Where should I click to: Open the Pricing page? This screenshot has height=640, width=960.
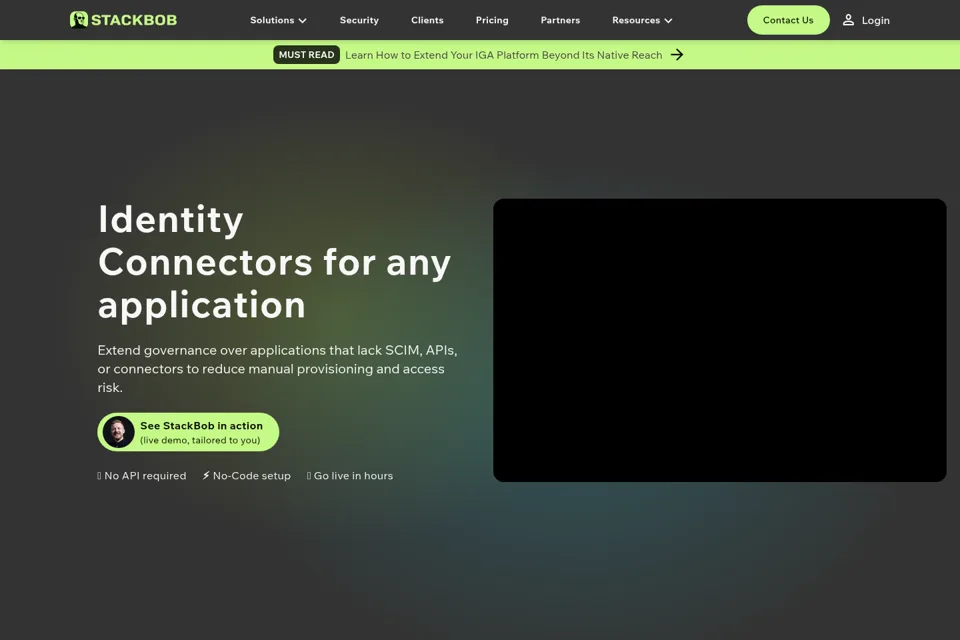click(492, 20)
